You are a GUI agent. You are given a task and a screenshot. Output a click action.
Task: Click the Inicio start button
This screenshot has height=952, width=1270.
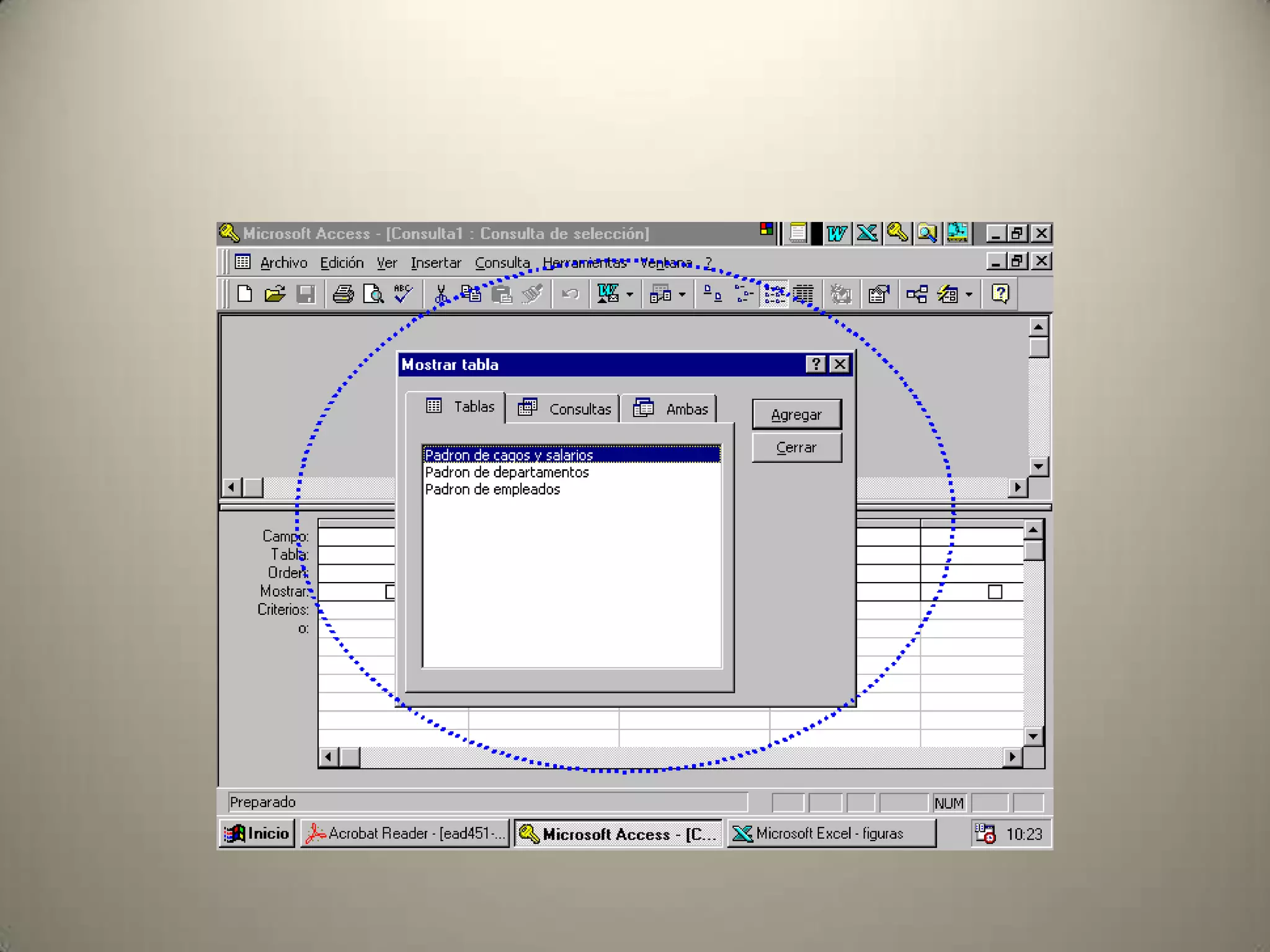pos(257,834)
